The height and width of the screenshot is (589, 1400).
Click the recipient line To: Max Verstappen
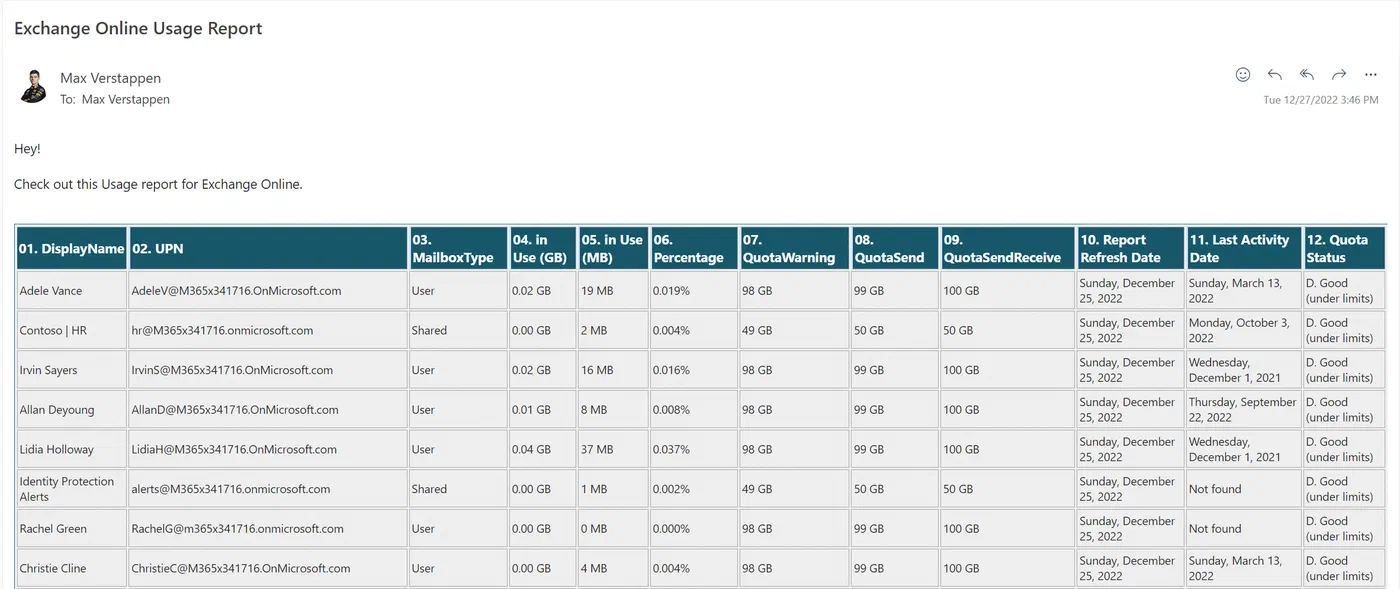115,99
